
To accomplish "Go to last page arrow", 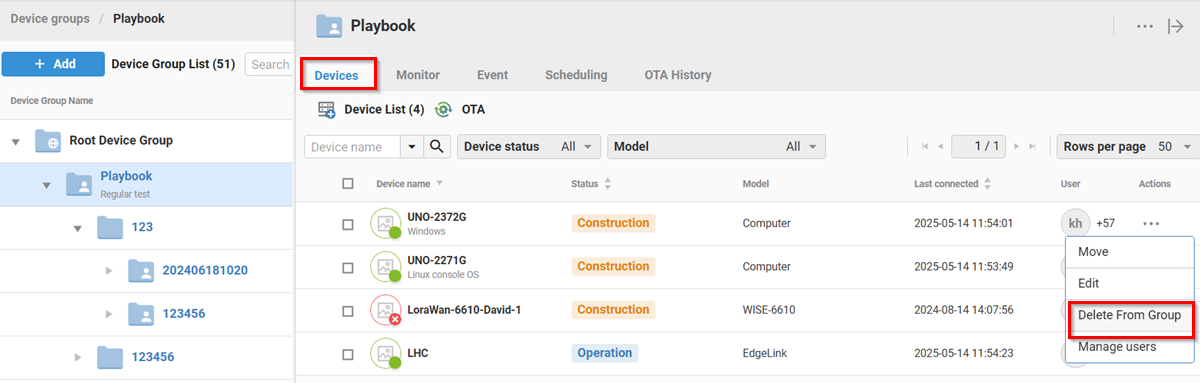I will click(1032, 147).
